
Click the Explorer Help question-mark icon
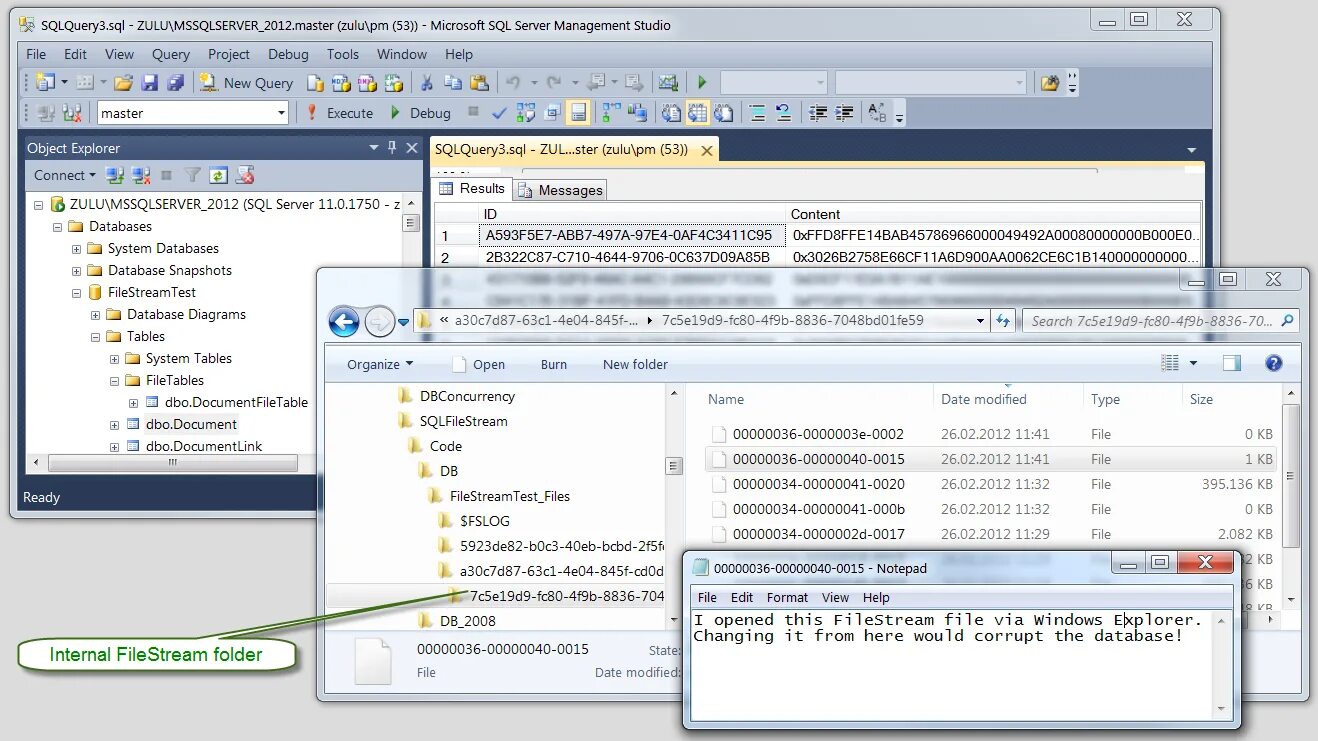coord(1273,364)
